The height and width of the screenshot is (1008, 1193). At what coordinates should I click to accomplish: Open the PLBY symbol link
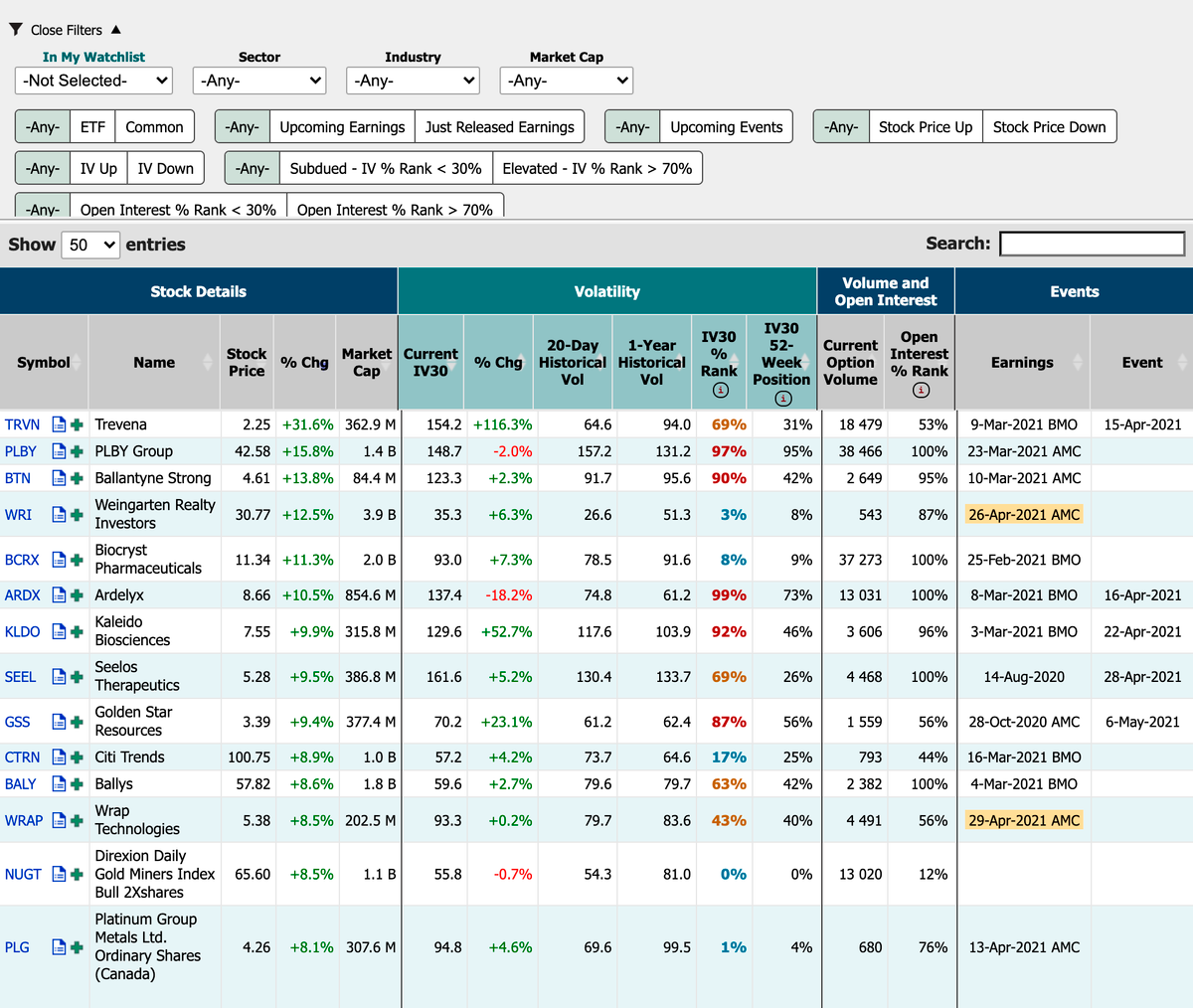click(x=21, y=451)
